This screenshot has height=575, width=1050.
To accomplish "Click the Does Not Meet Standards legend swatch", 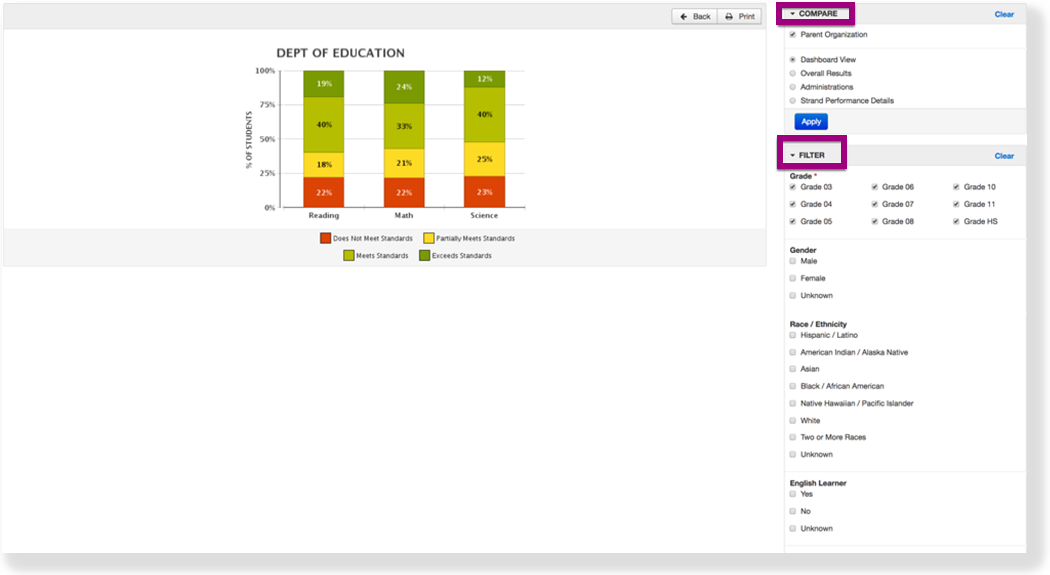I will pyautogui.click(x=325, y=238).
